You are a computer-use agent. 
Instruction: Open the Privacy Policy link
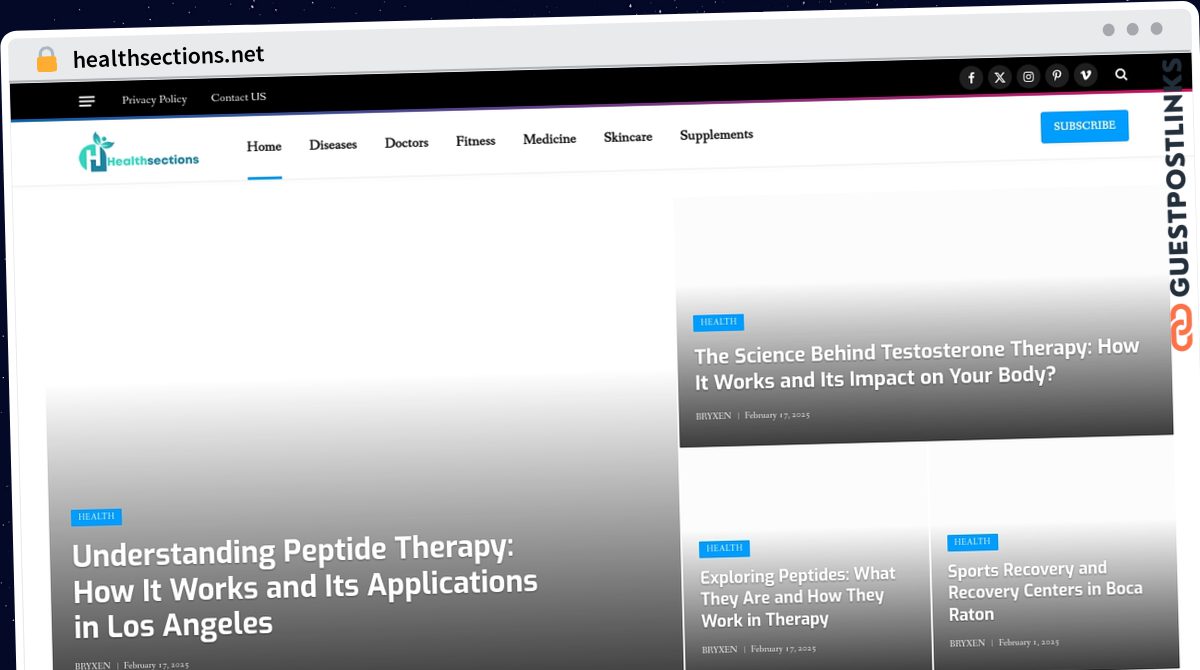pyautogui.click(x=154, y=99)
